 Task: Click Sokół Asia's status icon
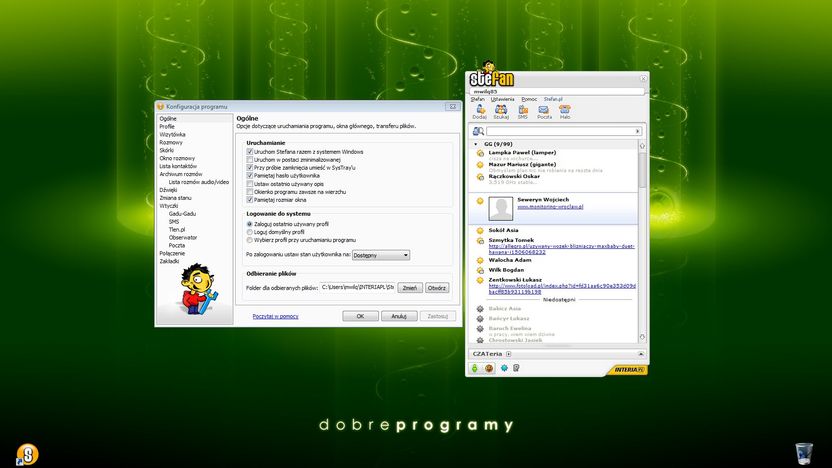tap(480, 231)
